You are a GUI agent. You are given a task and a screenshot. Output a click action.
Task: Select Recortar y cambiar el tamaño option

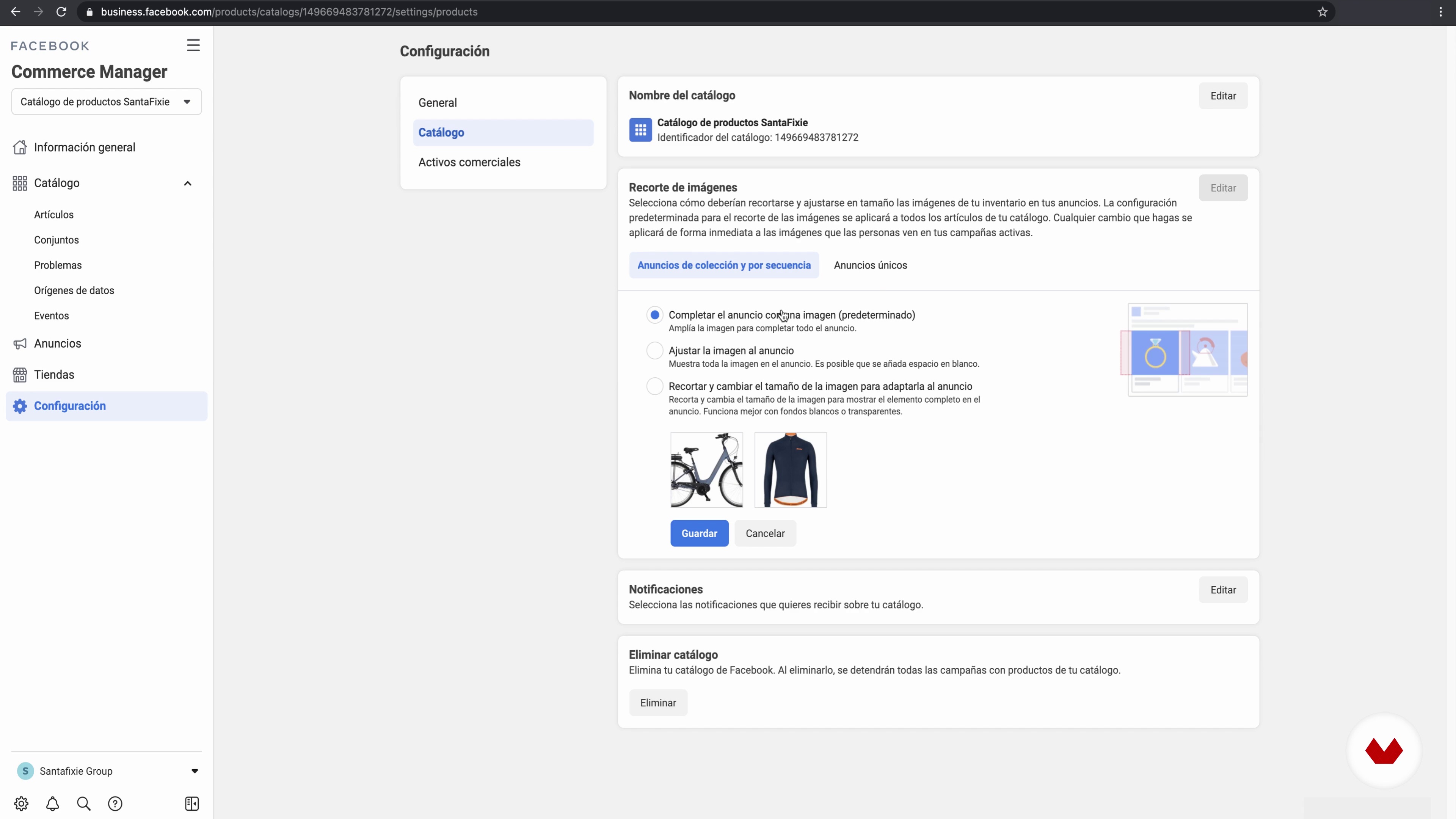654,386
